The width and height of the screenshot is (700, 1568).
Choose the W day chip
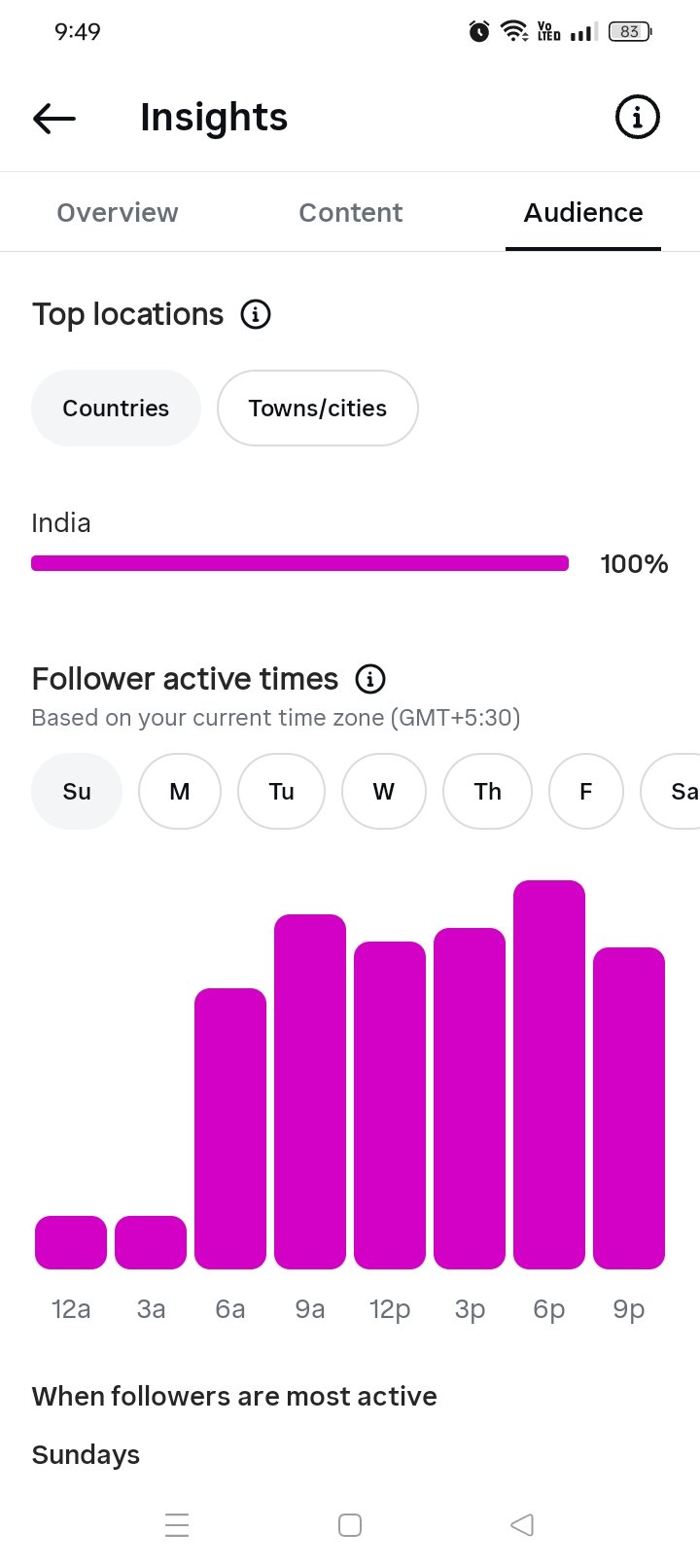tap(384, 792)
